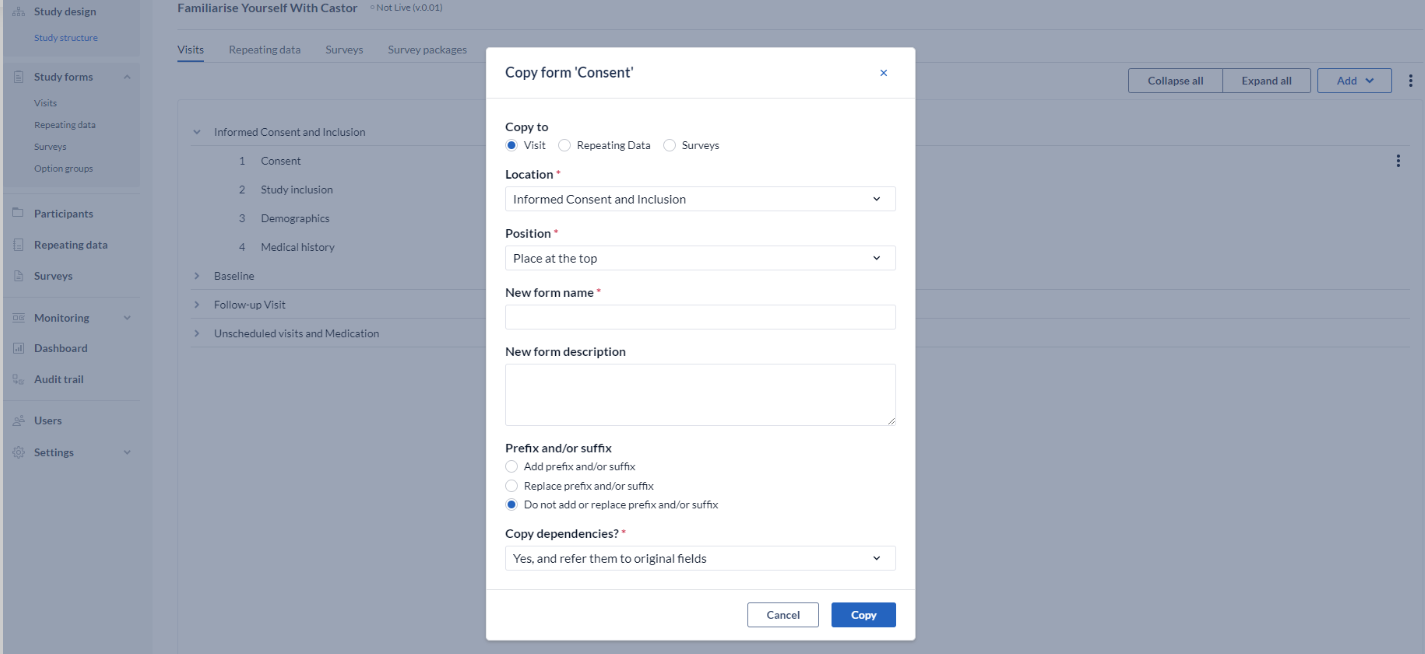Open the Add dropdown button

tap(1354, 81)
